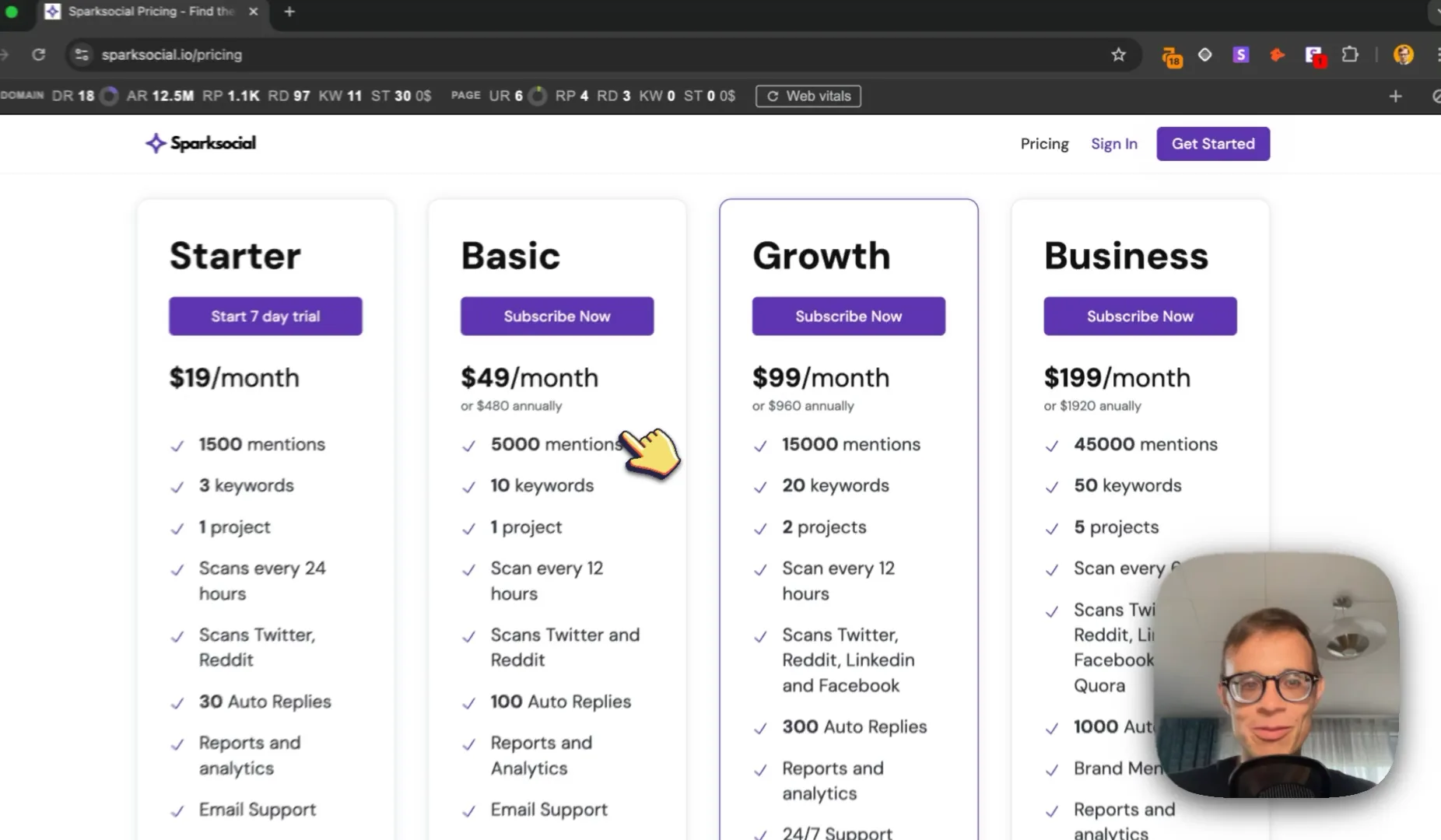Click the Web vitals button
The width and height of the screenshot is (1441, 840).
tap(808, 96)
